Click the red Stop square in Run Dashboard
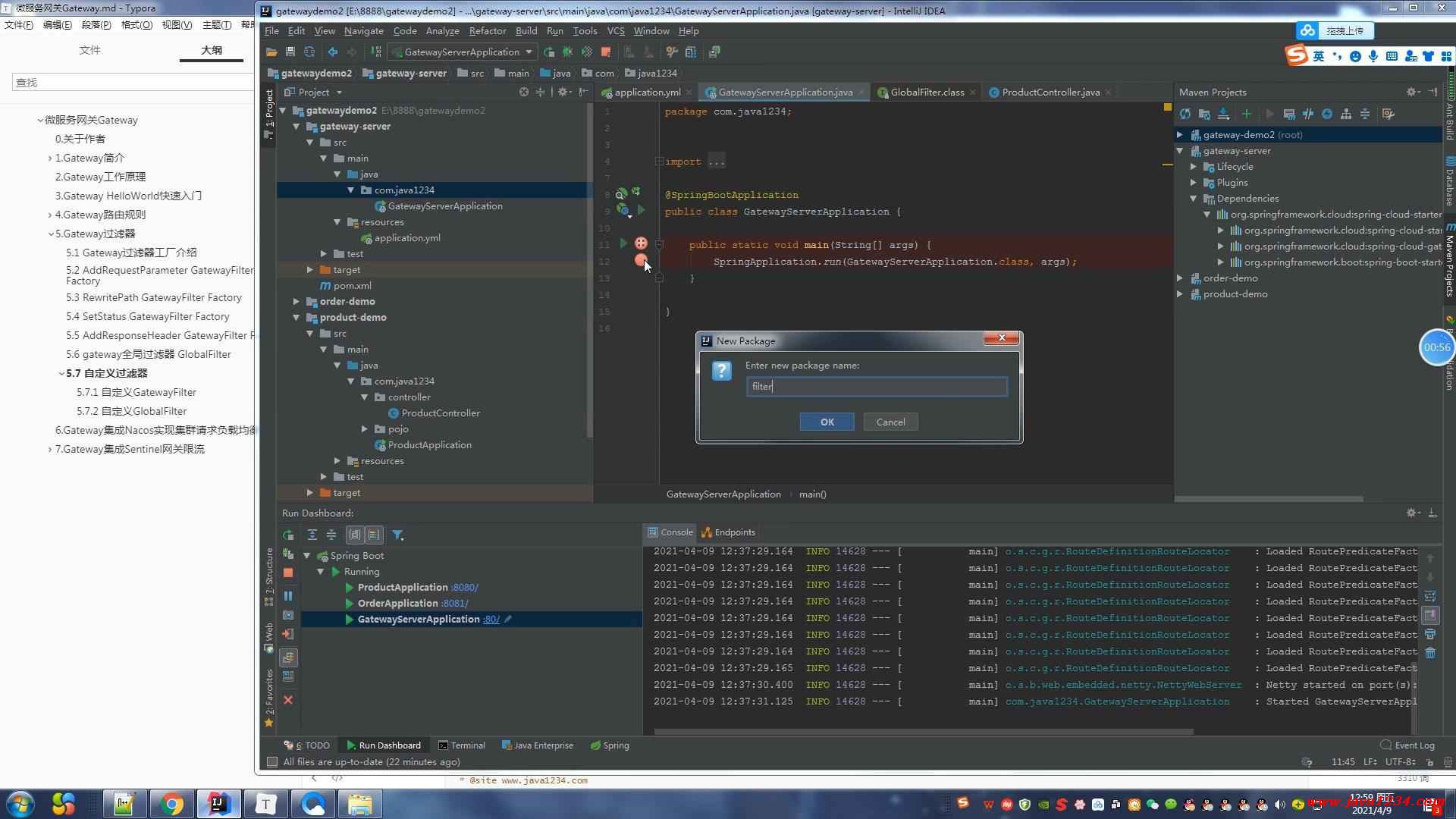The height and width of the screenshot is (819, 1456). point(288,573)
